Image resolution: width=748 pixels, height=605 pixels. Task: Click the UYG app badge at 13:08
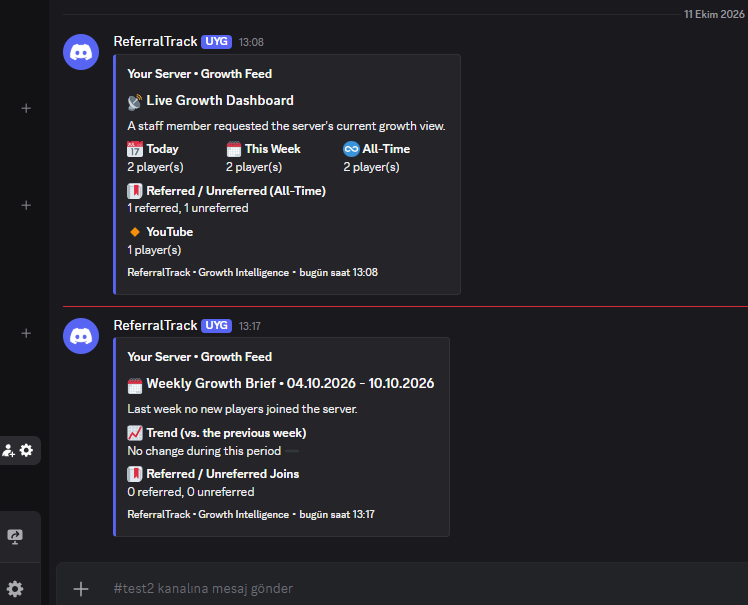coord(216,42)
